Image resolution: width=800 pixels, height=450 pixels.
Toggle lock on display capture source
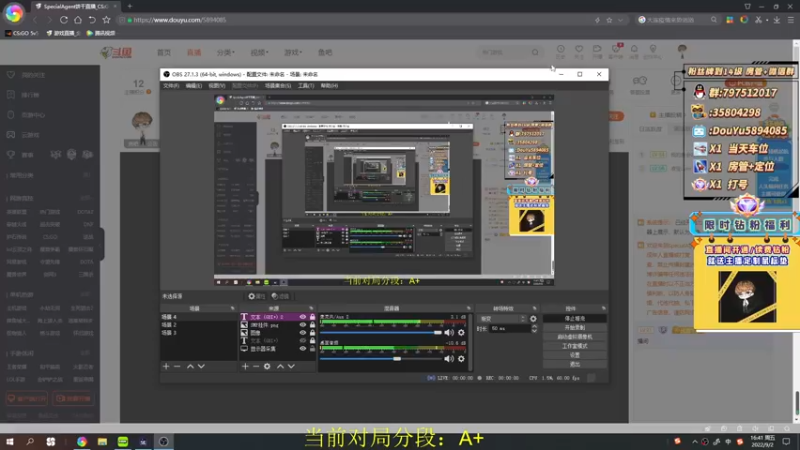tap(312, 349)
